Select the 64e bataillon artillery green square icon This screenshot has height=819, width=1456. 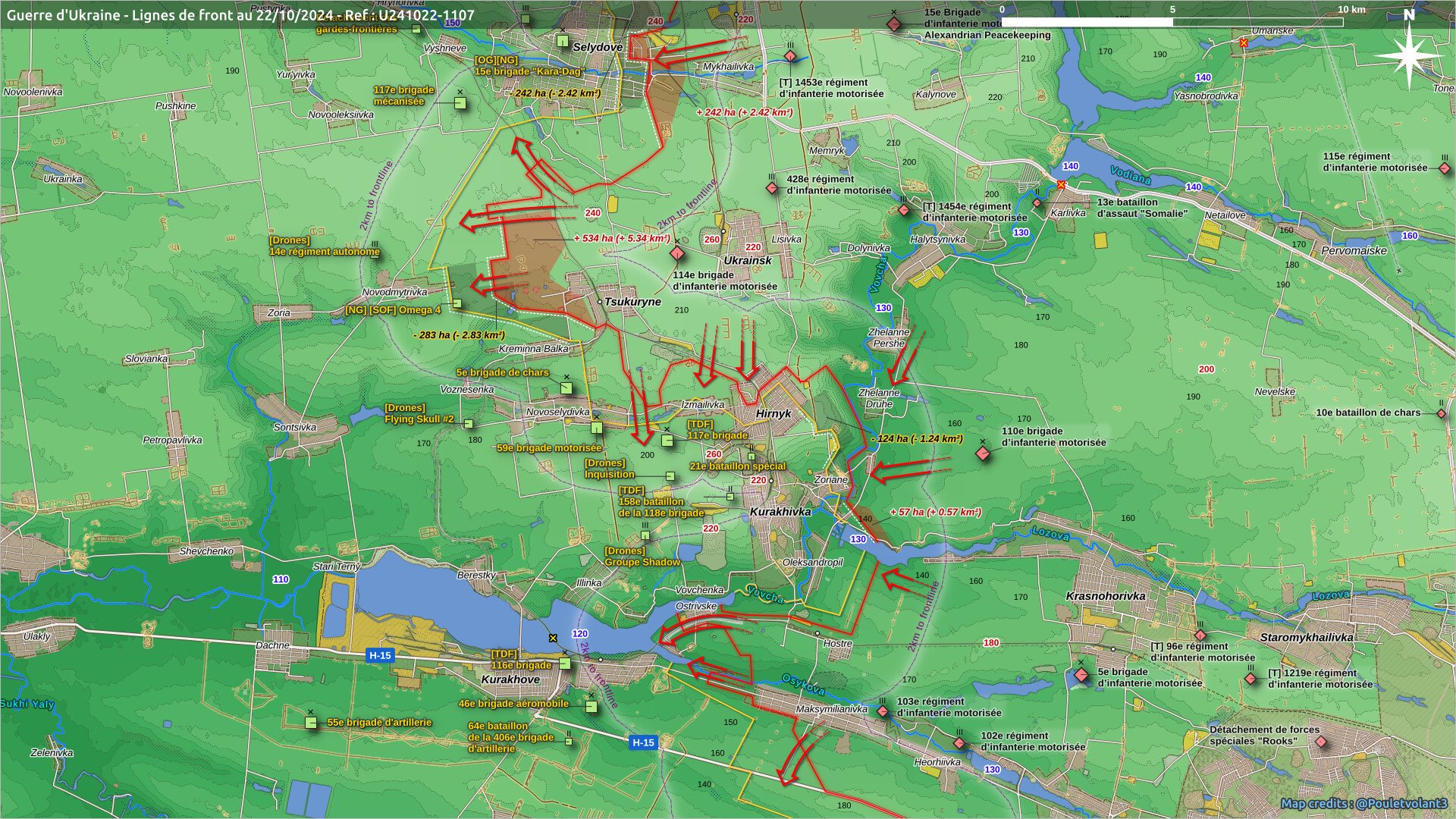coord(570,741)
